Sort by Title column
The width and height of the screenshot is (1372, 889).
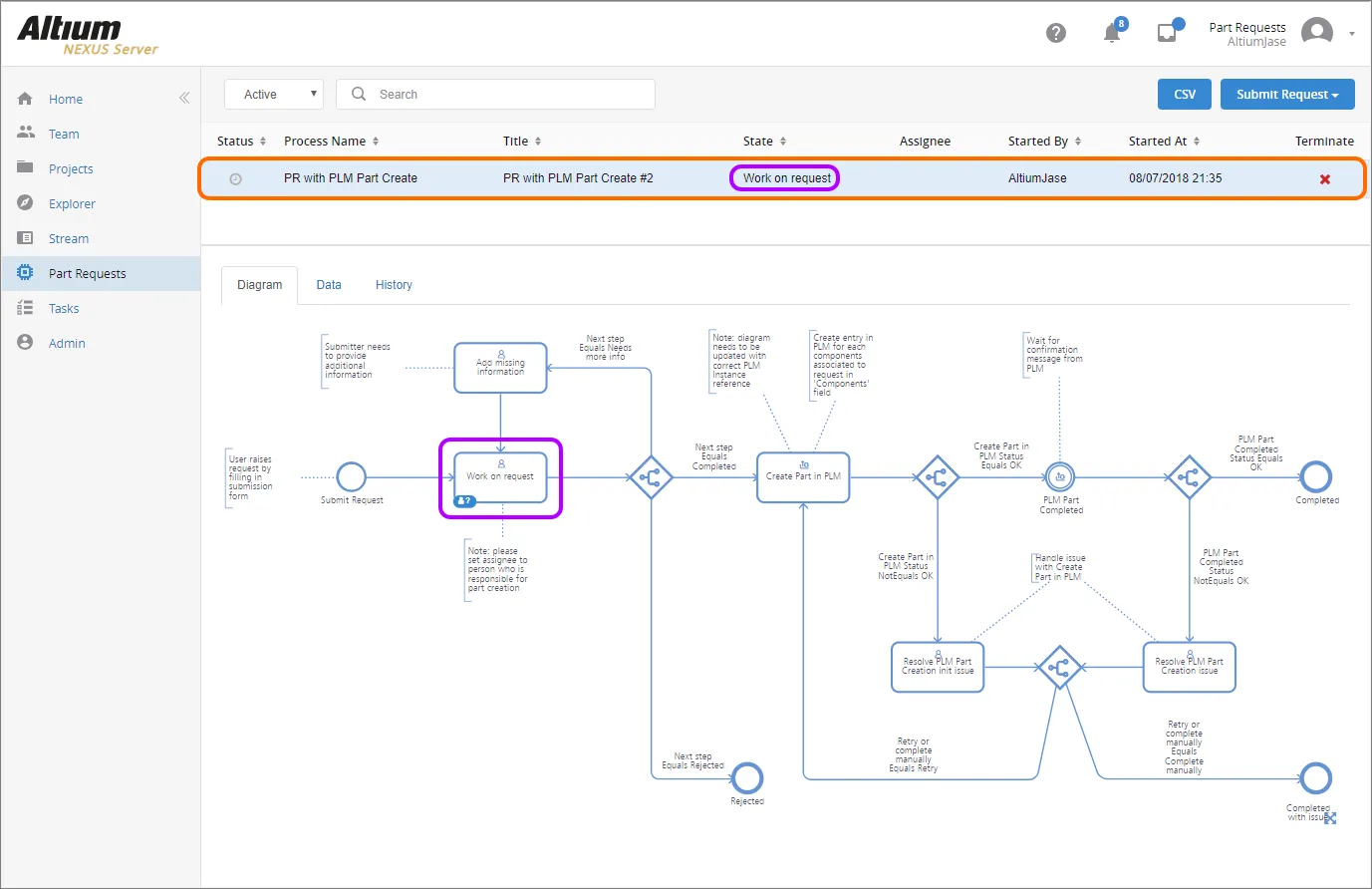tap(522, 142)
